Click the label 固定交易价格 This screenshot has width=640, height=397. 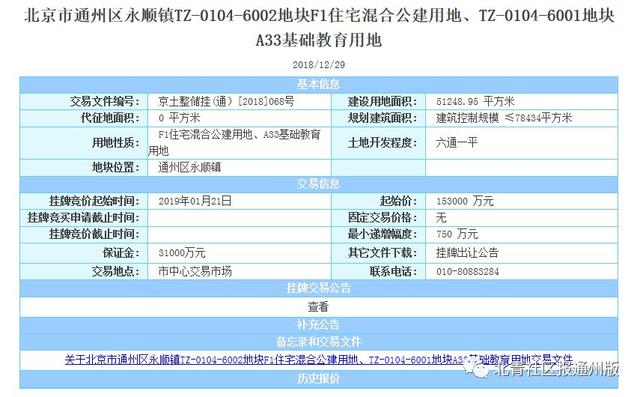click(x=382, y=217)
